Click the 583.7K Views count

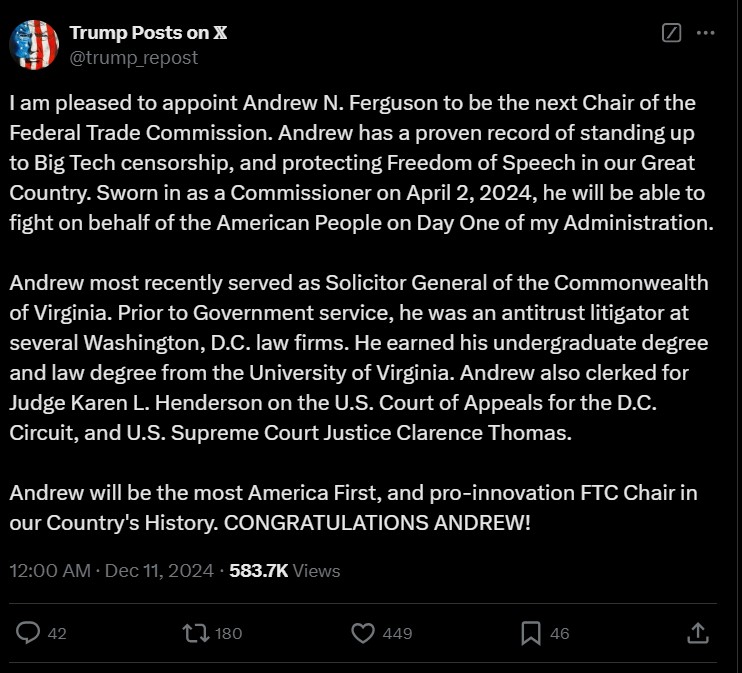tap(285, 571)
